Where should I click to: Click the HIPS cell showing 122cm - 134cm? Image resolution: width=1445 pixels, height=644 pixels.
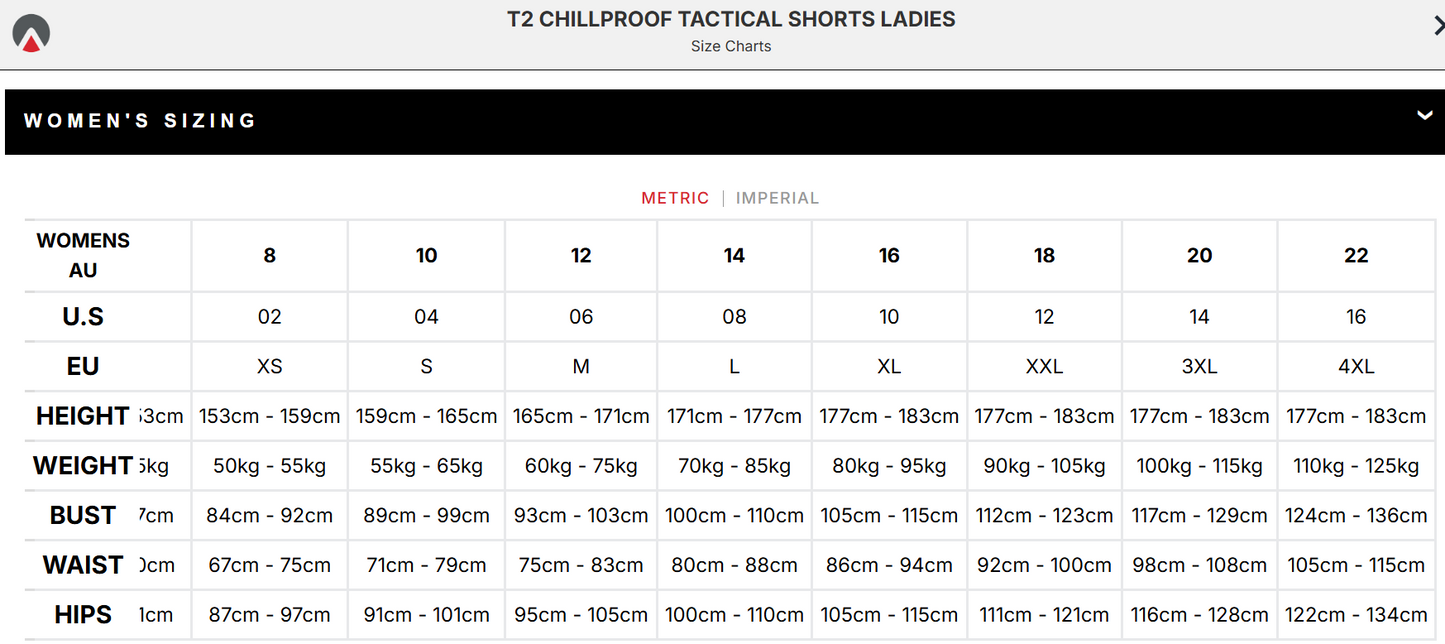pyautogui.click(x=1356, y=614)
